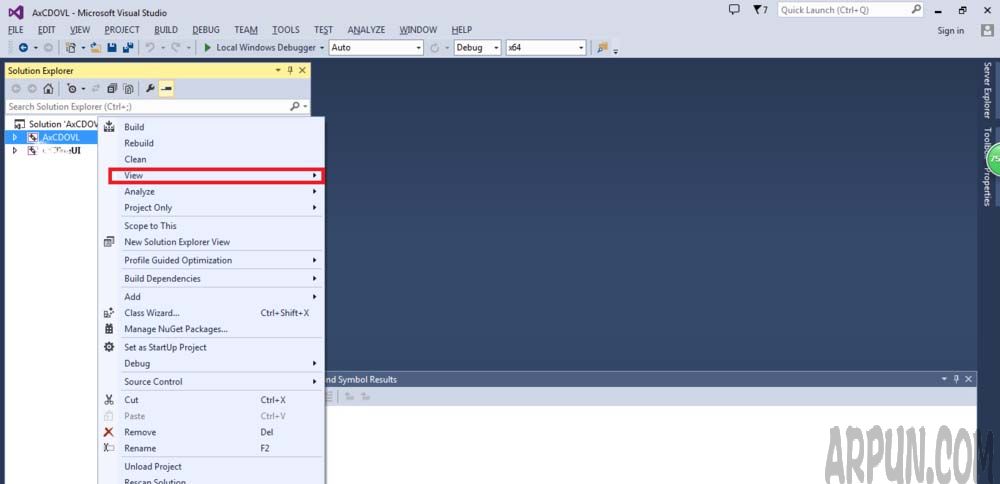Choose Unload Project from the context menu
1000x484 pixels.
pyautogui.click(x=212, y=466)
